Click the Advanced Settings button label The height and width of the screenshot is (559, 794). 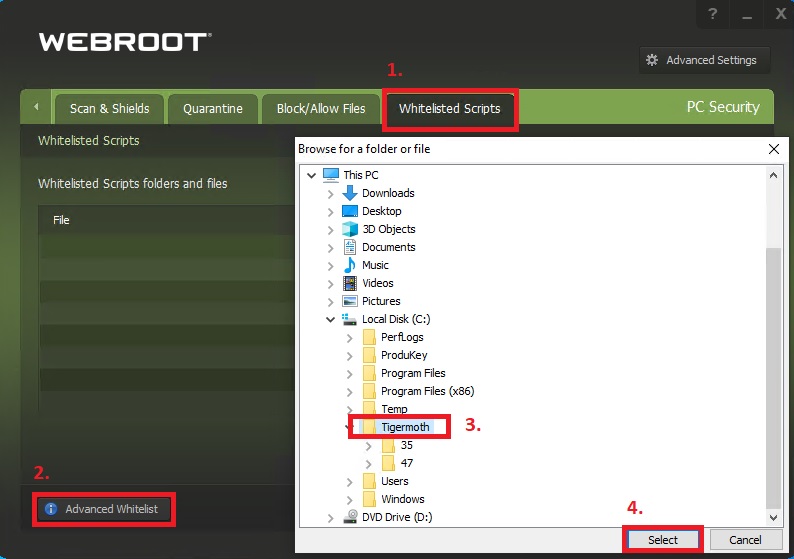pos(711,60)
